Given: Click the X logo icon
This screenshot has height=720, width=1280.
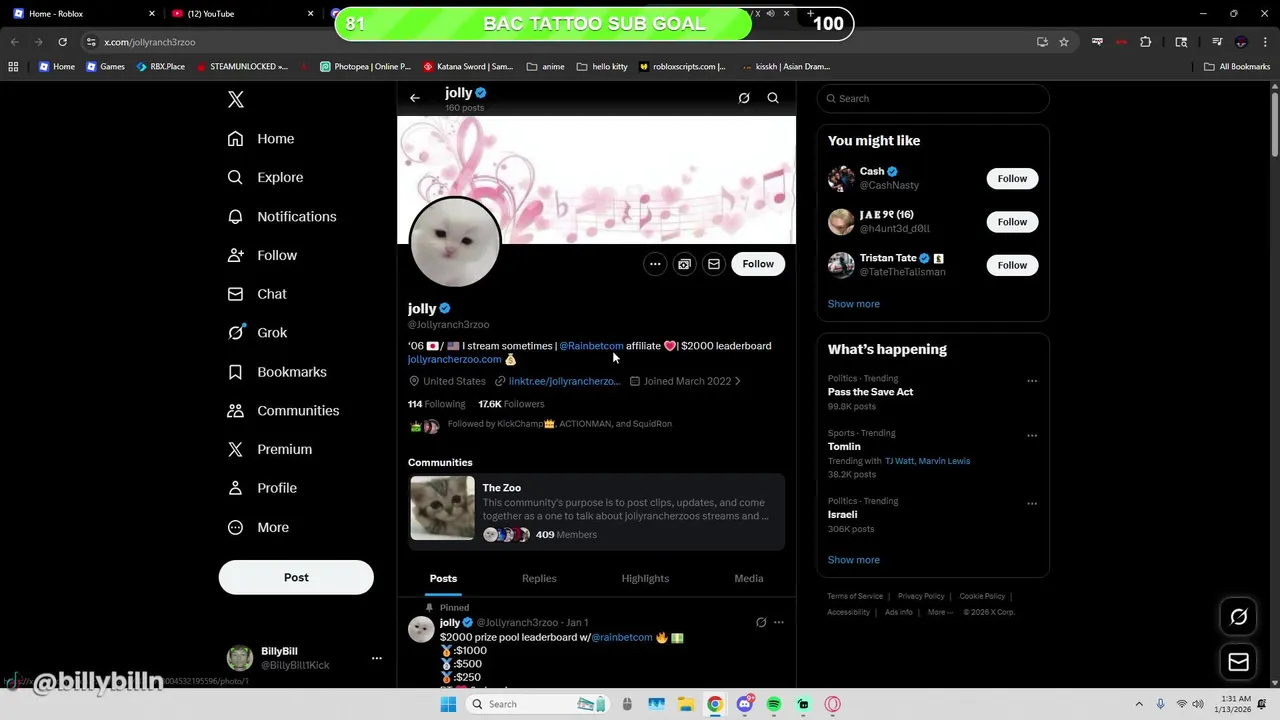Looking at the screenshot, I should [236, 99].
